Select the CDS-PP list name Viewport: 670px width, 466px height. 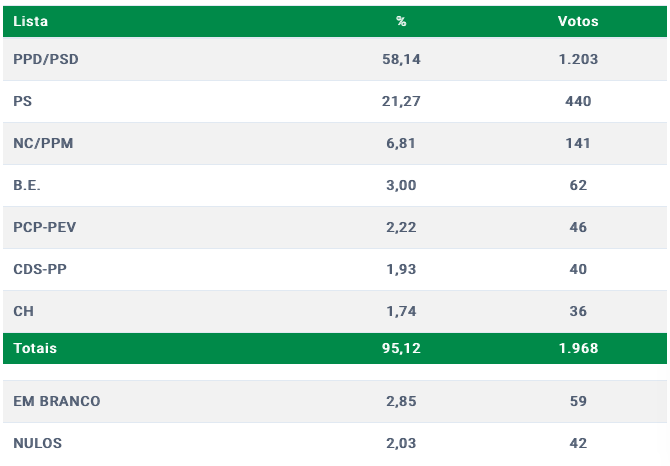click(40, 269)
